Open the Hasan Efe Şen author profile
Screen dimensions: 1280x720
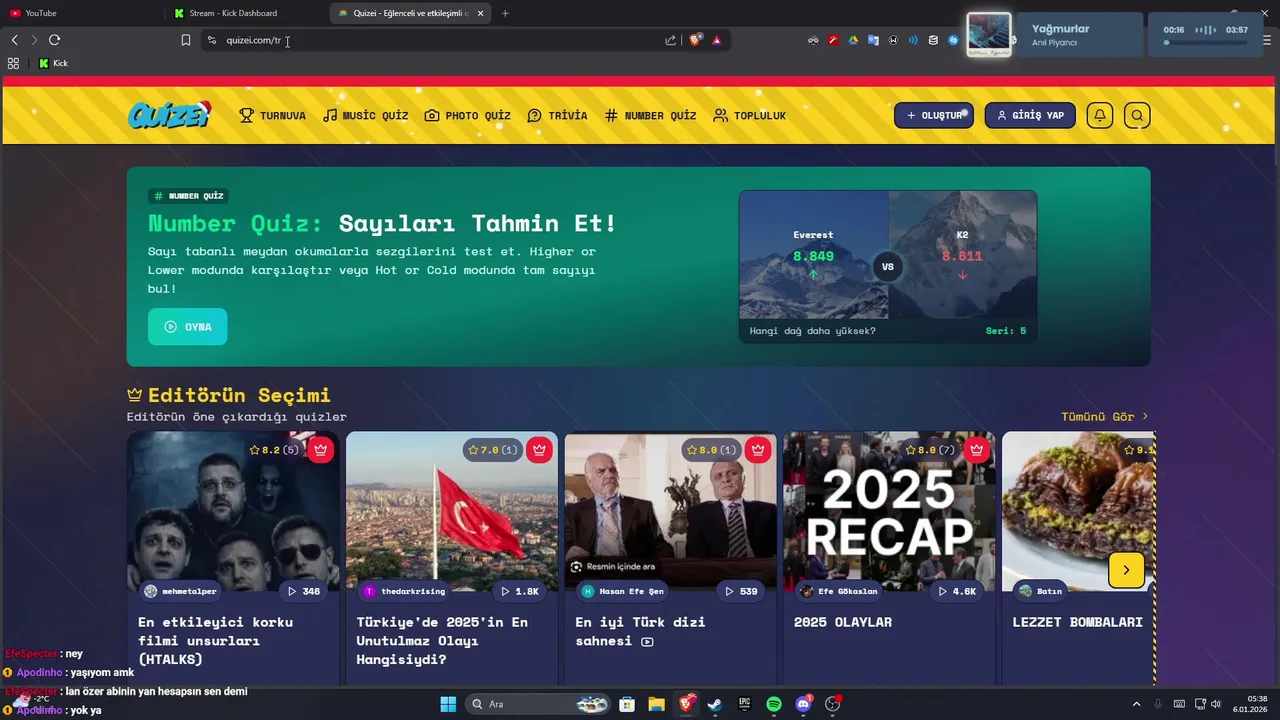click(x=623, y=591)
